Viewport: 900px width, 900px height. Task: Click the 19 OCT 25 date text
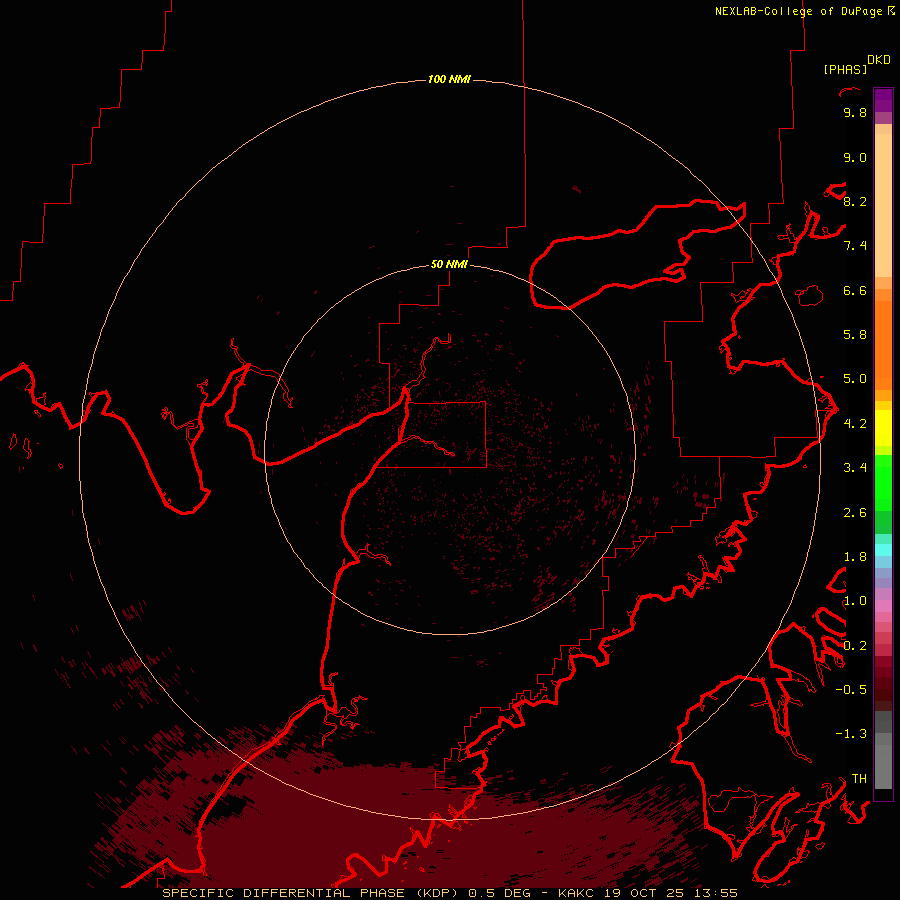645,893
